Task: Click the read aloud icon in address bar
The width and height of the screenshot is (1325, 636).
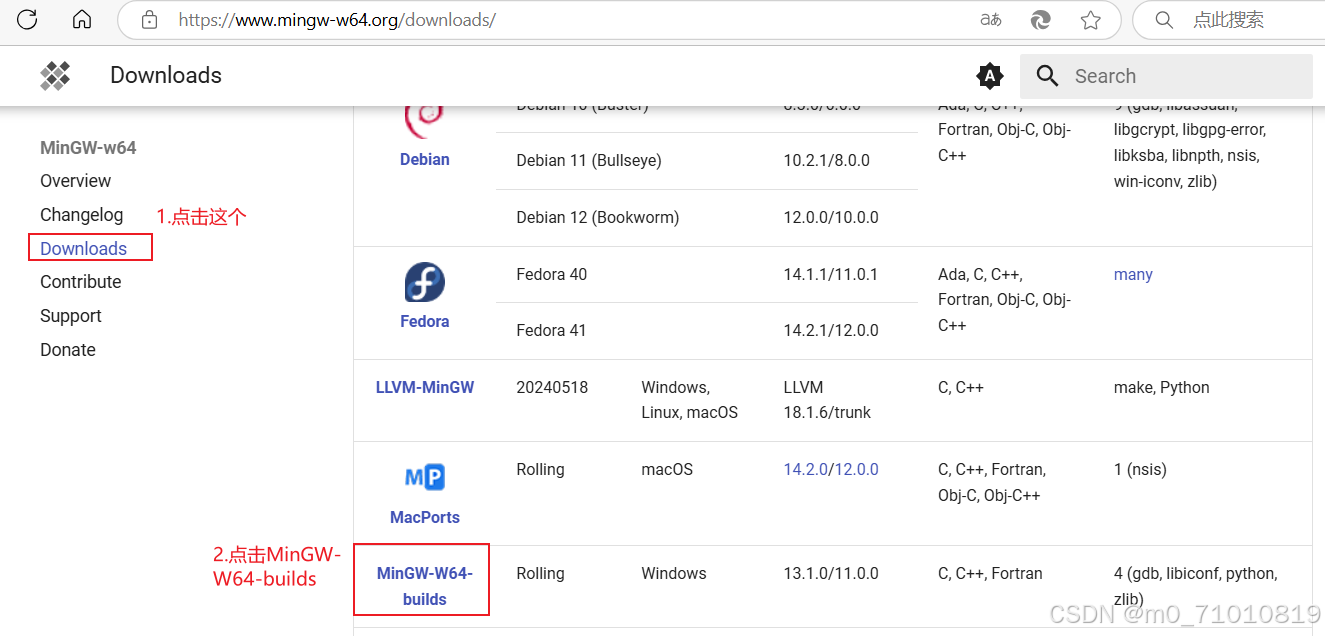Action: click(990, 19)
